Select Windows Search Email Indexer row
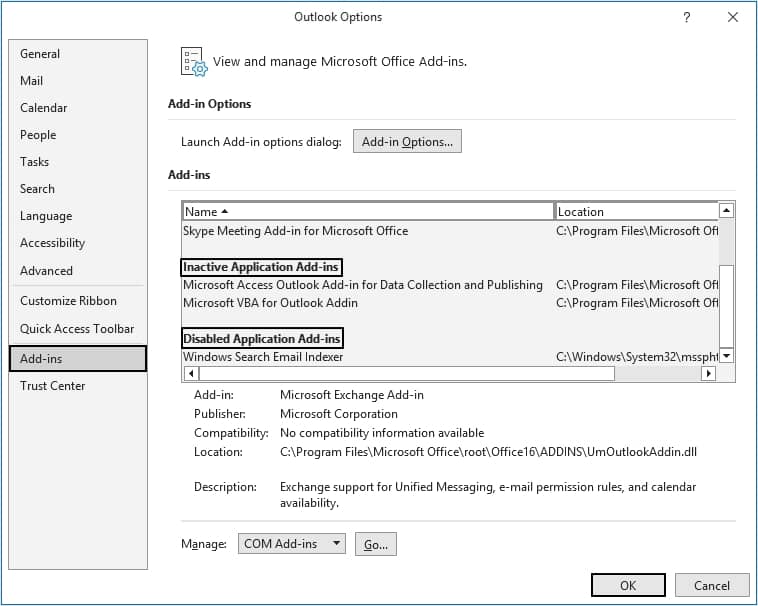The width and height of the screenshot is (758, 606). click(450, 357)
